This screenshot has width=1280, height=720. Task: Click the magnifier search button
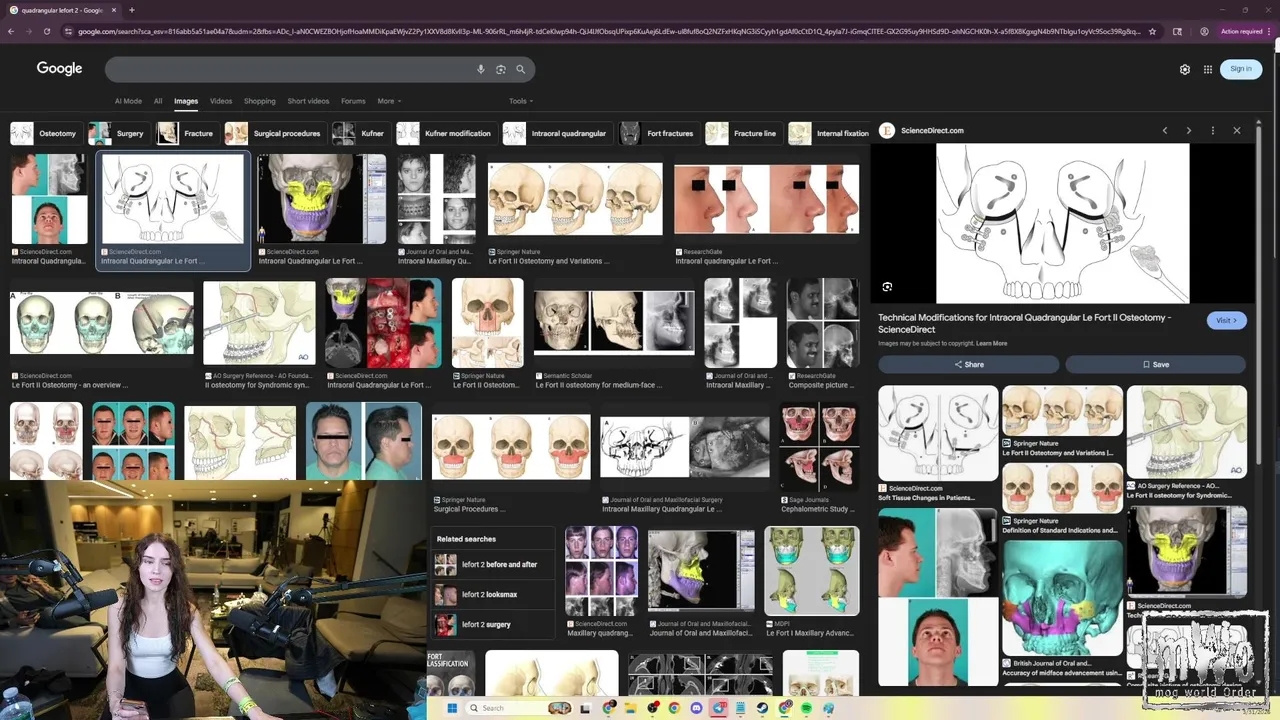tap(520, 69)
